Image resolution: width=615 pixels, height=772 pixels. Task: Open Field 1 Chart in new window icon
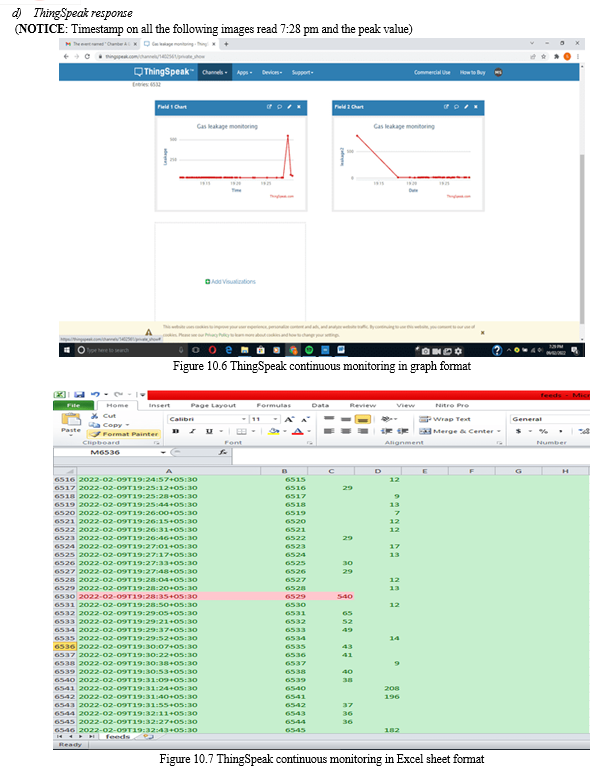pos(269,107)
